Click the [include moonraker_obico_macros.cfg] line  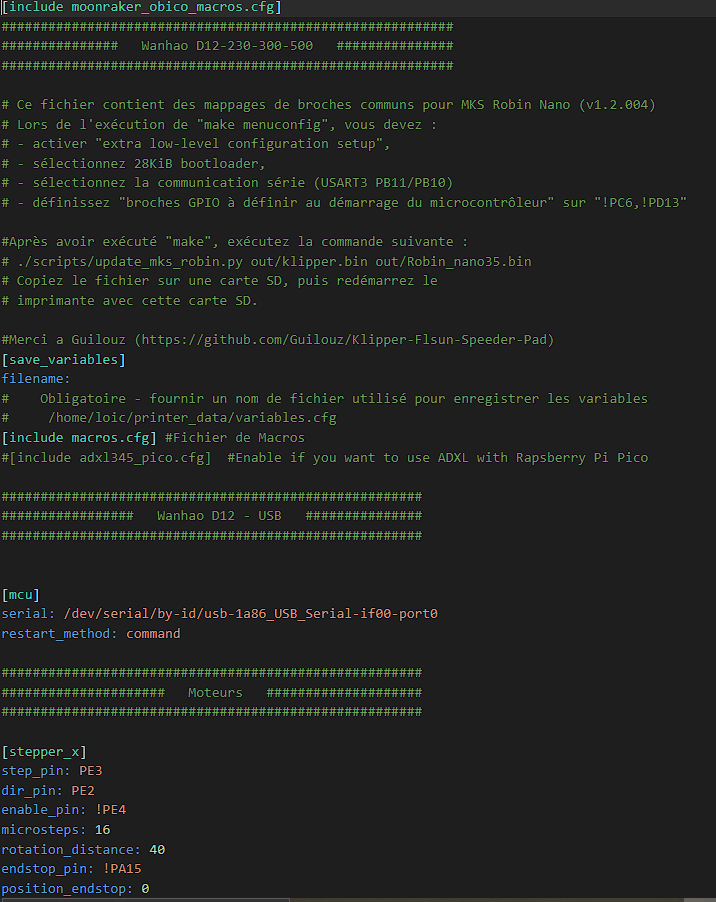(141, 7)
